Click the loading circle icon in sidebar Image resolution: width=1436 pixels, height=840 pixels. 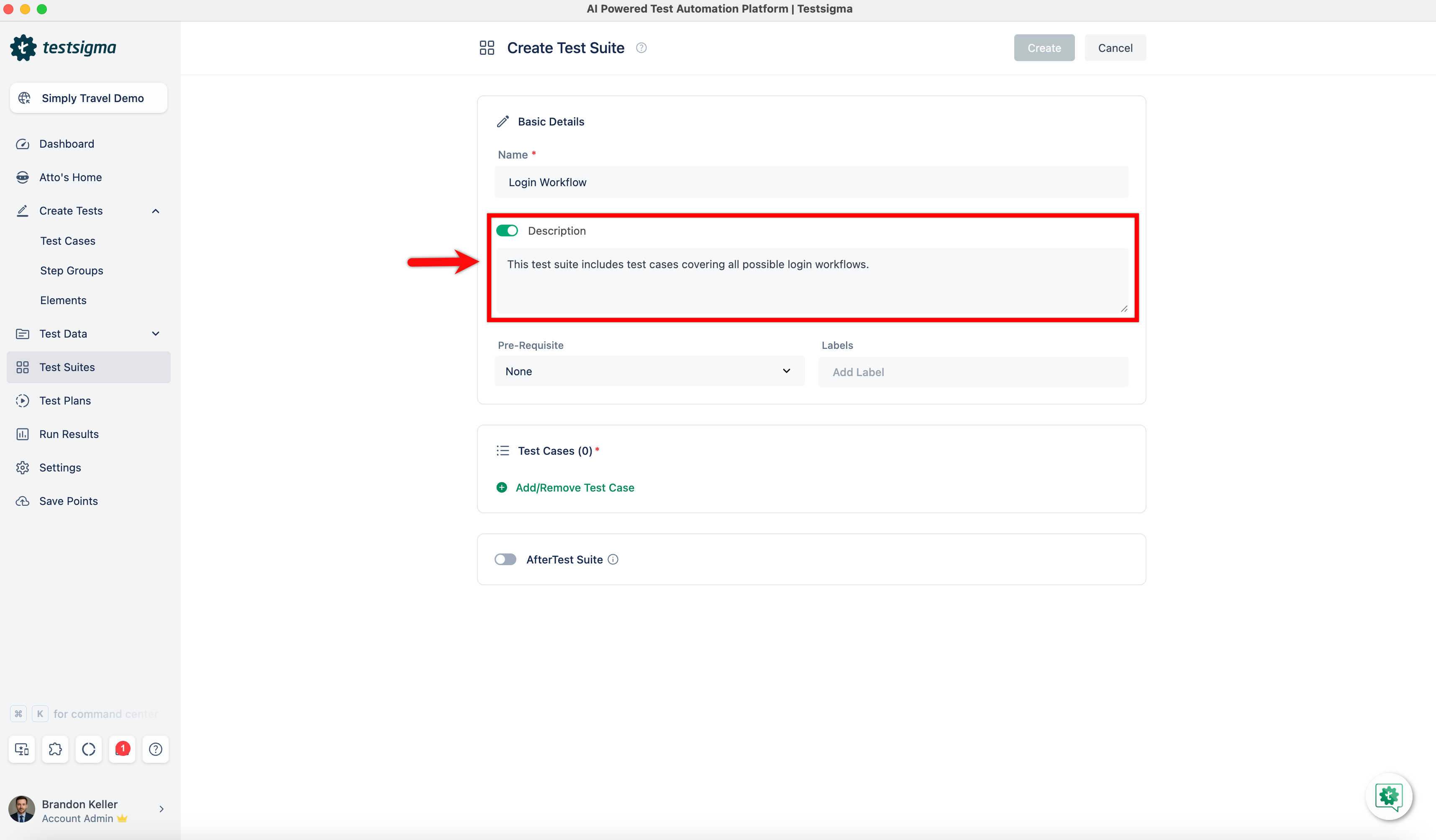pyautogui.click(x=88, y=749)
